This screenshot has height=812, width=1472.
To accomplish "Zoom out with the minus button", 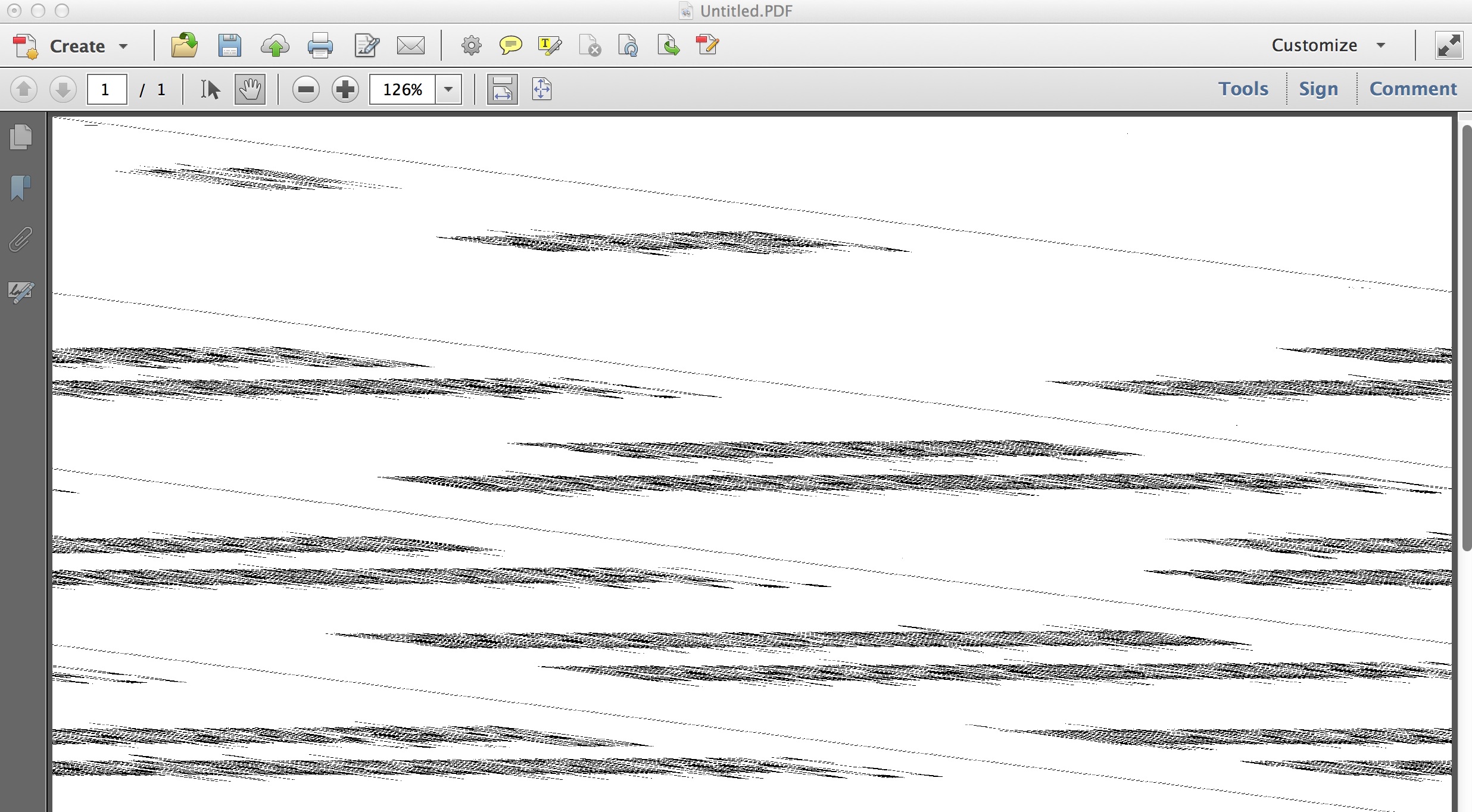I will click(306, 89).
